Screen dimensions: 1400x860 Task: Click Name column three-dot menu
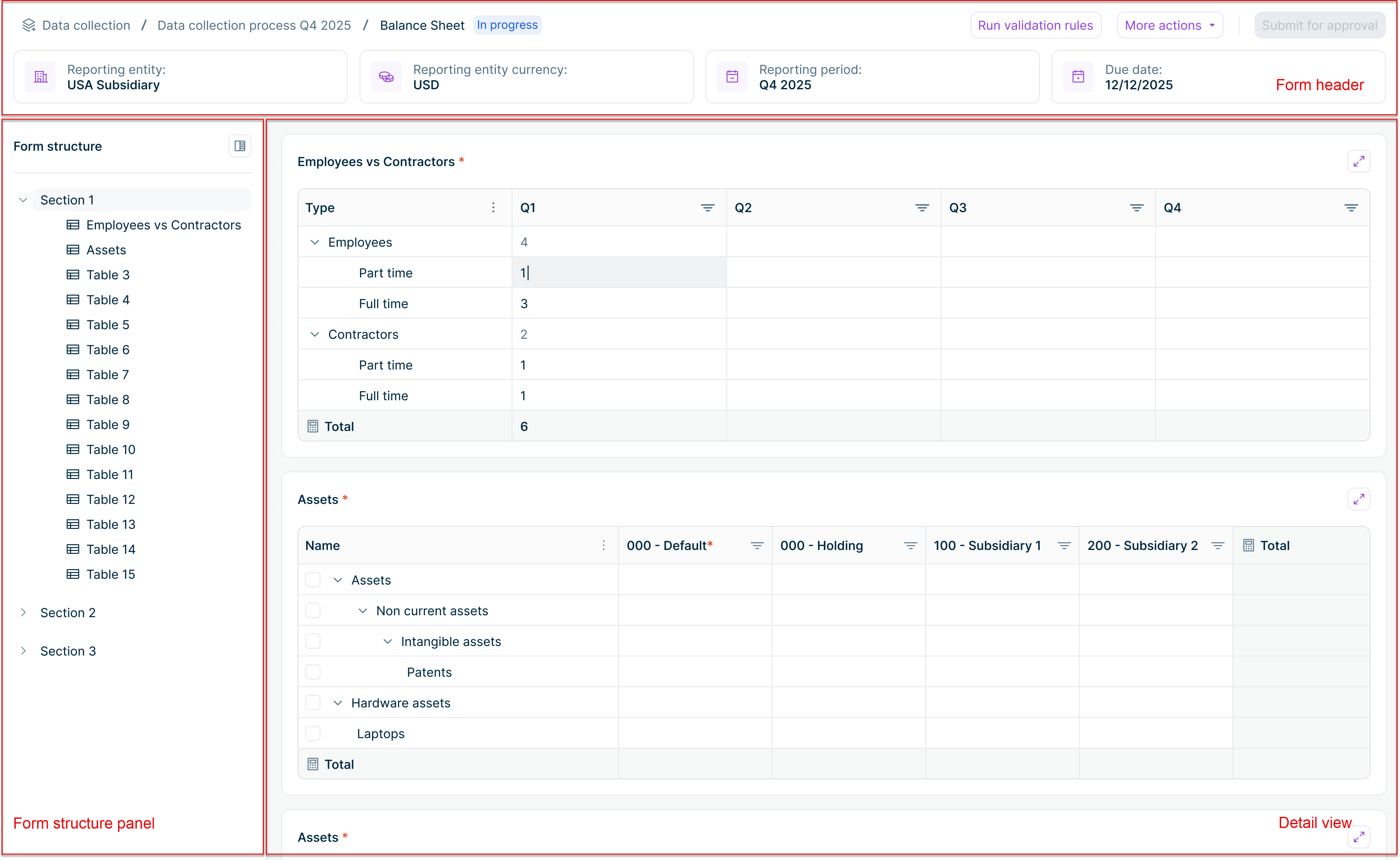point(603,545)
